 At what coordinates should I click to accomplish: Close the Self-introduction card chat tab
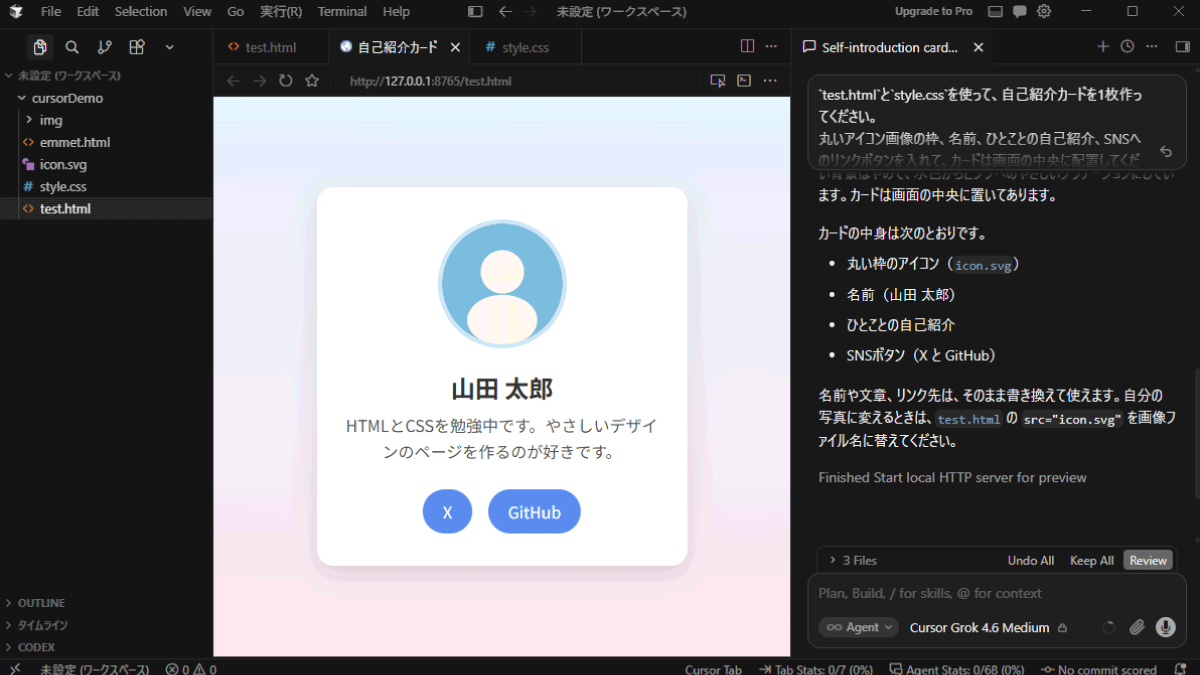[x=978, y=47]
